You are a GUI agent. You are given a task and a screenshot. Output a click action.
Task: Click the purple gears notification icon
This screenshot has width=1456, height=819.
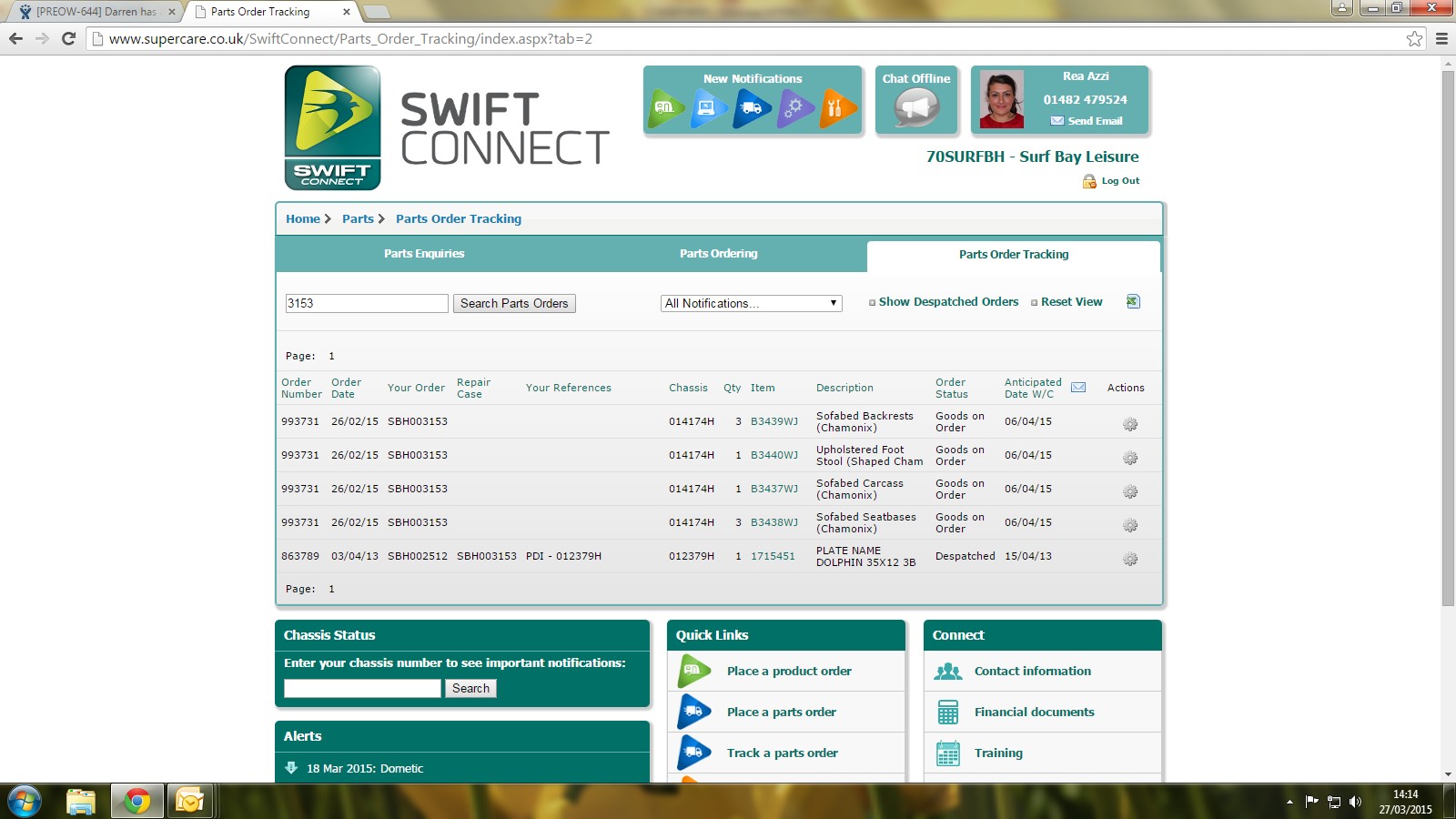[794, 109]
